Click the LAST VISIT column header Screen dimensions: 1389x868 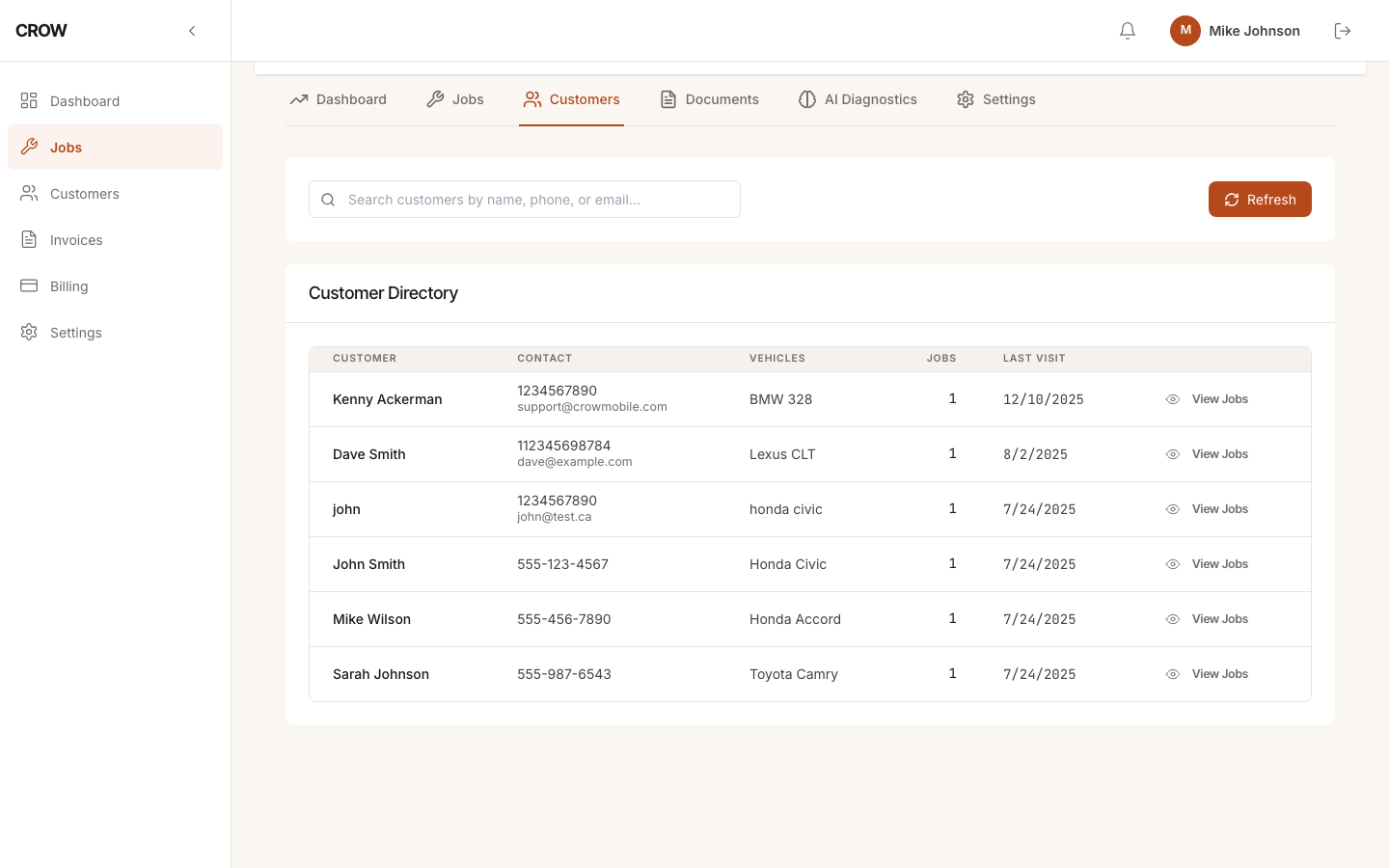click(1034, 358)
